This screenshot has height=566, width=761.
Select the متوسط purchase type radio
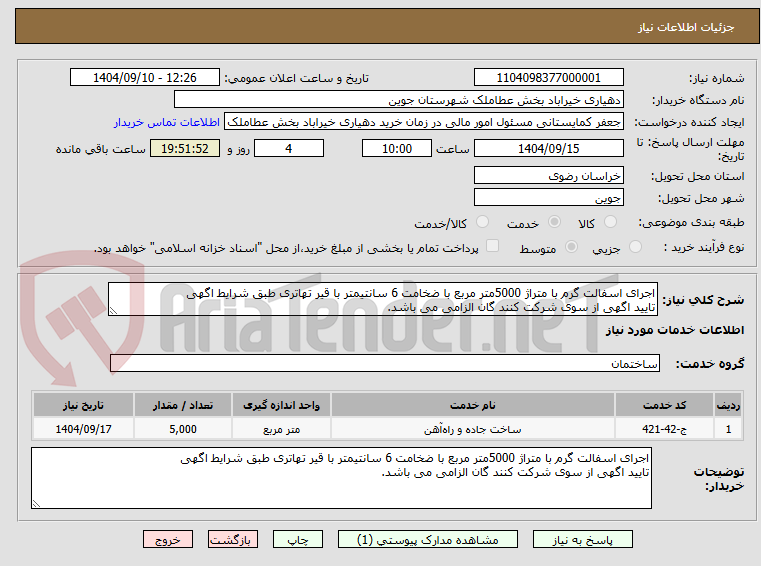coord(572,247)
